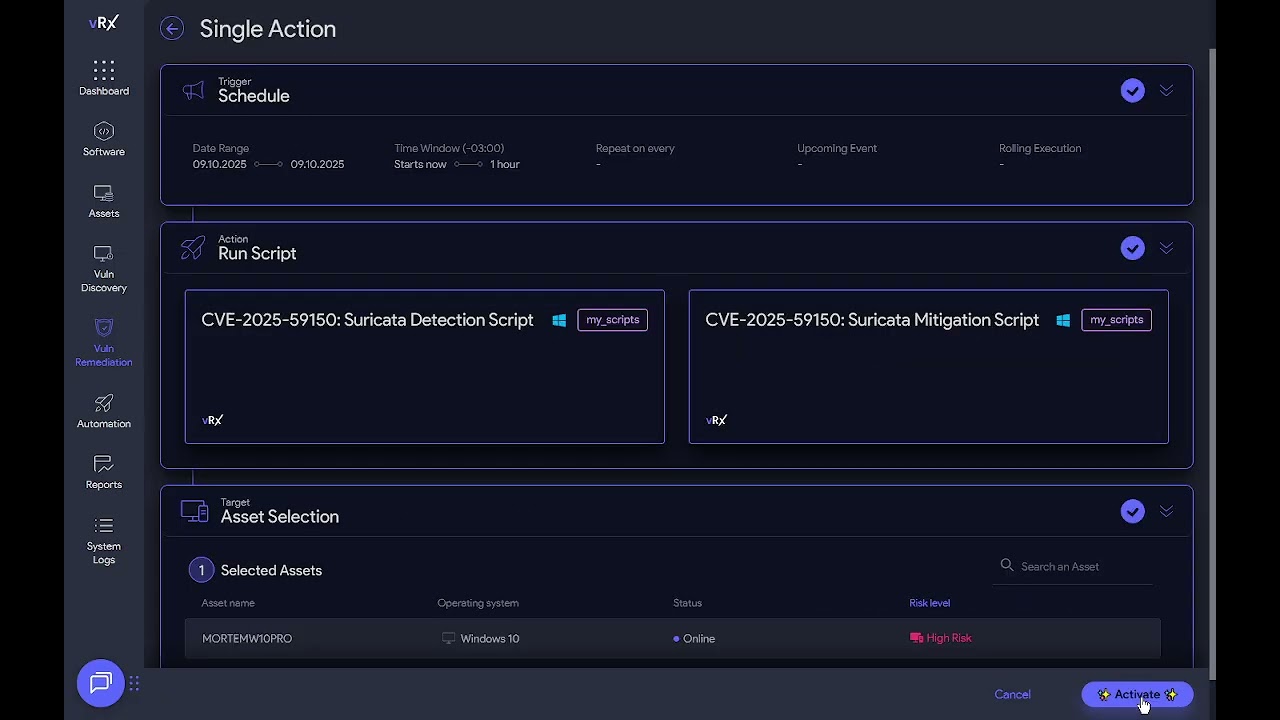Screen dimensions: 1280x720
Task: Click the Schedule trigger checkmark circle
Action: [x=1132, y=91]
